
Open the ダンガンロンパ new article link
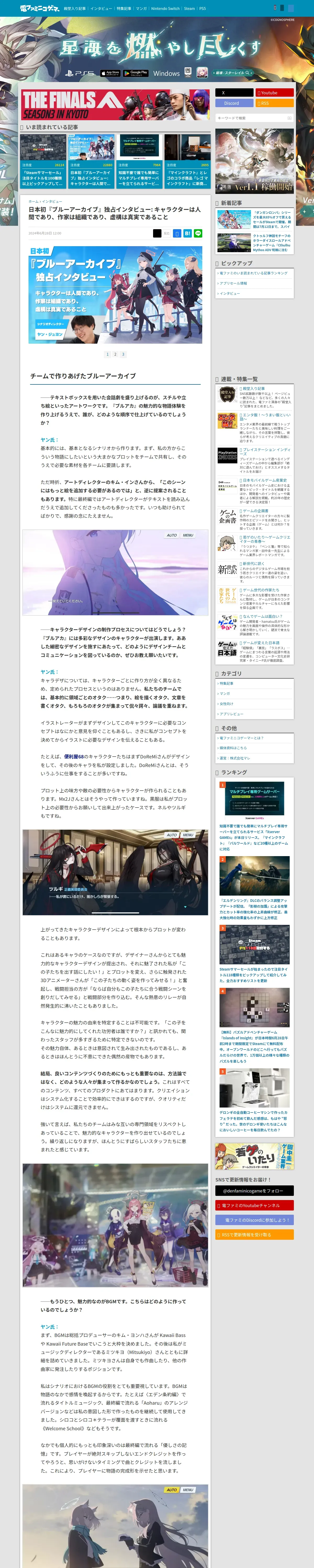254,220
